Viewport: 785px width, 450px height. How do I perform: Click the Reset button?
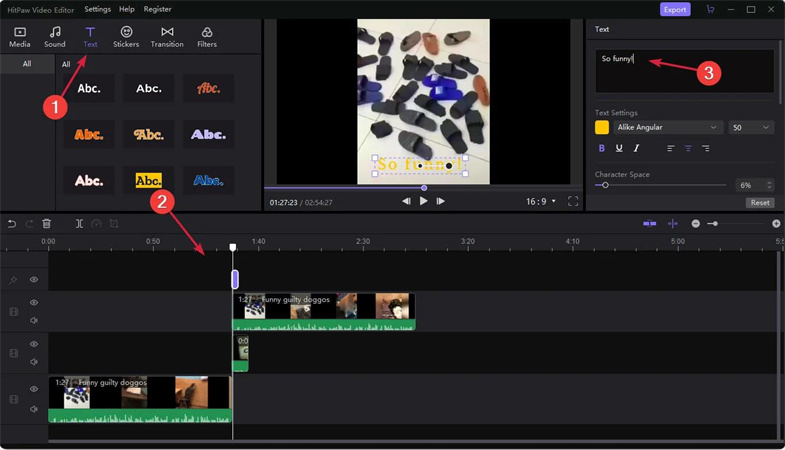point(760,203)
